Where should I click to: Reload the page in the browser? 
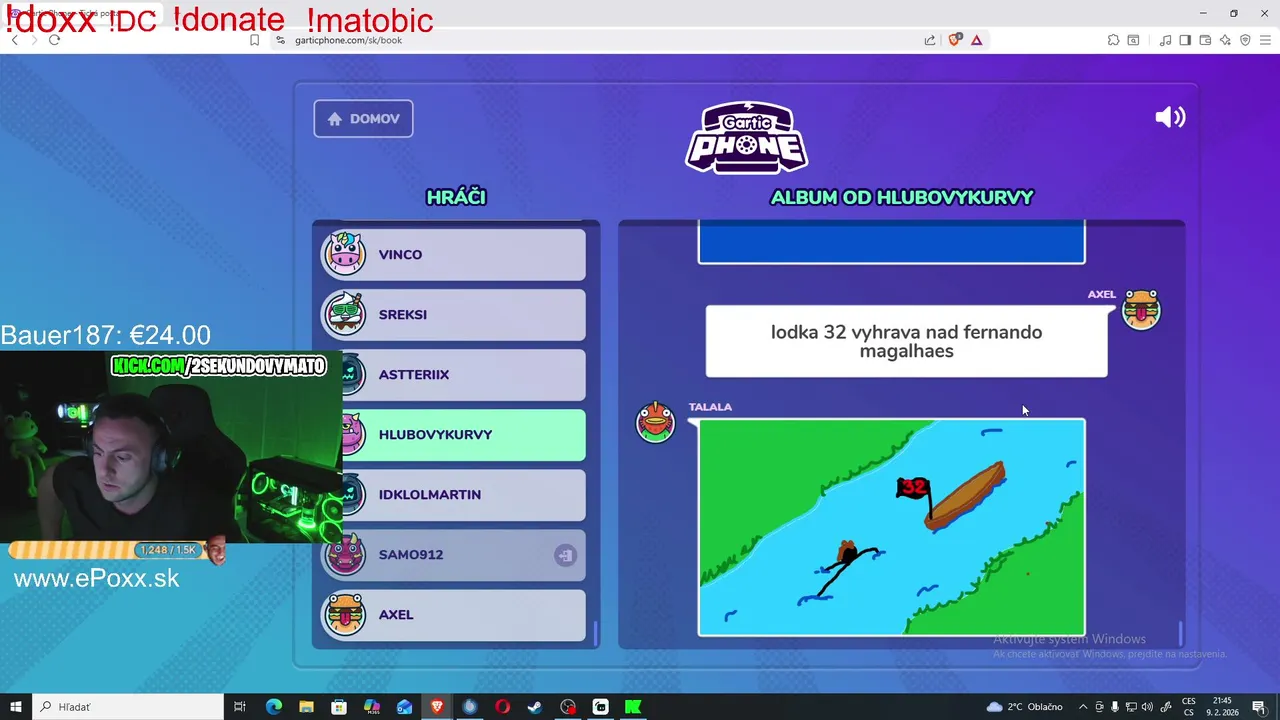pyautogui.click(x=54, y=40)
